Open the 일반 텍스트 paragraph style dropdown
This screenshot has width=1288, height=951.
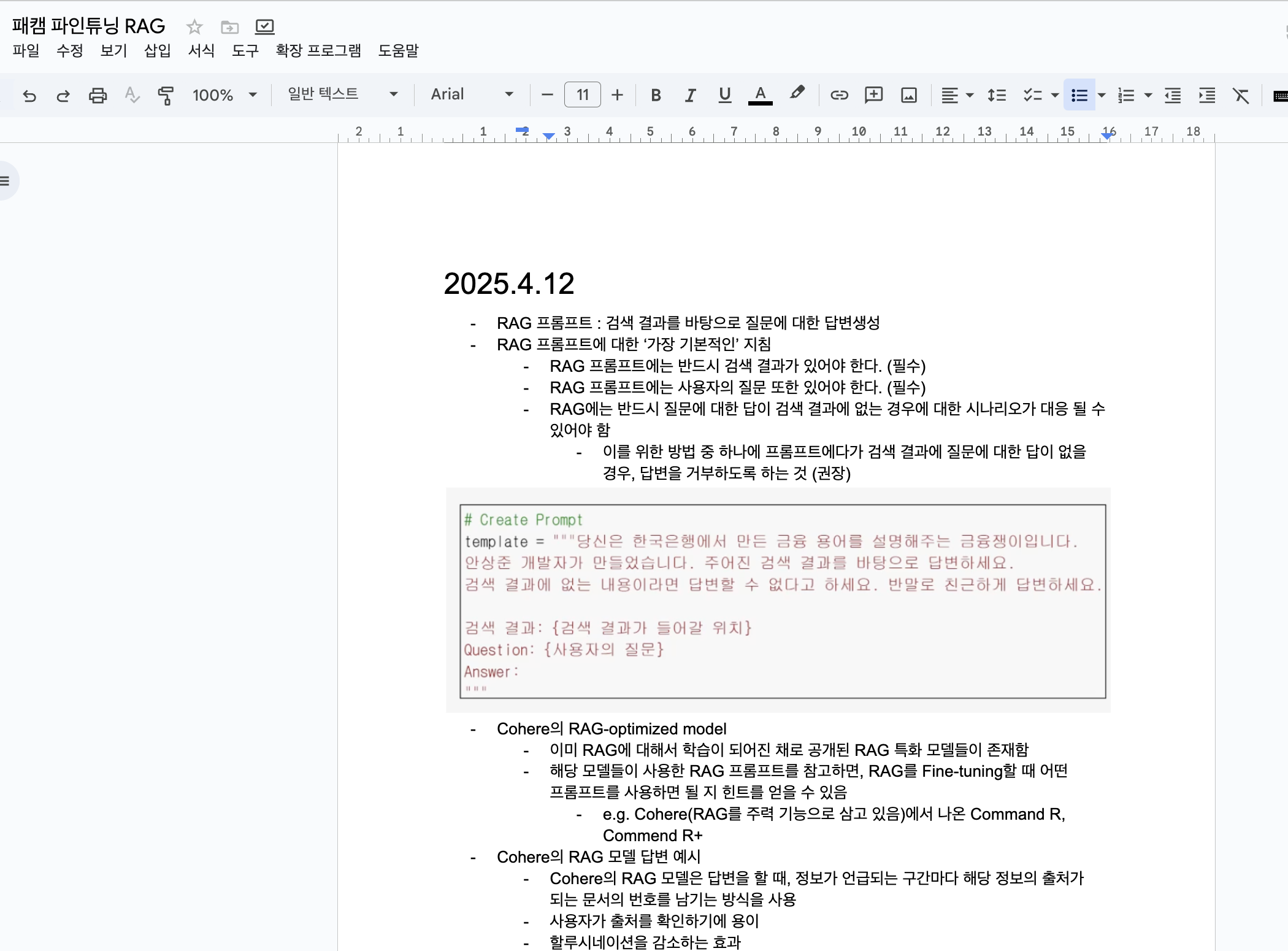tap(343, 94)
